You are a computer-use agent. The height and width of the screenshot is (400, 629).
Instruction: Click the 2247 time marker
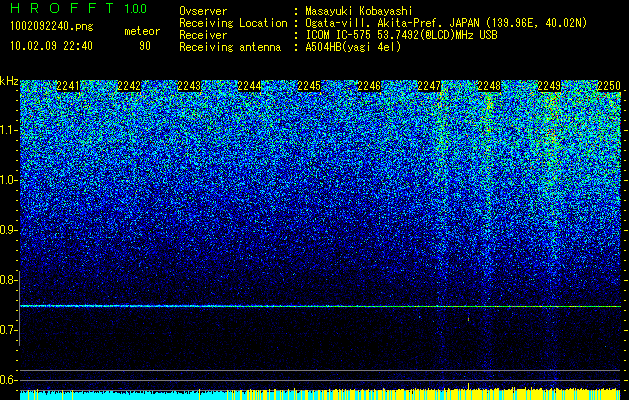(x=429, y=86)
